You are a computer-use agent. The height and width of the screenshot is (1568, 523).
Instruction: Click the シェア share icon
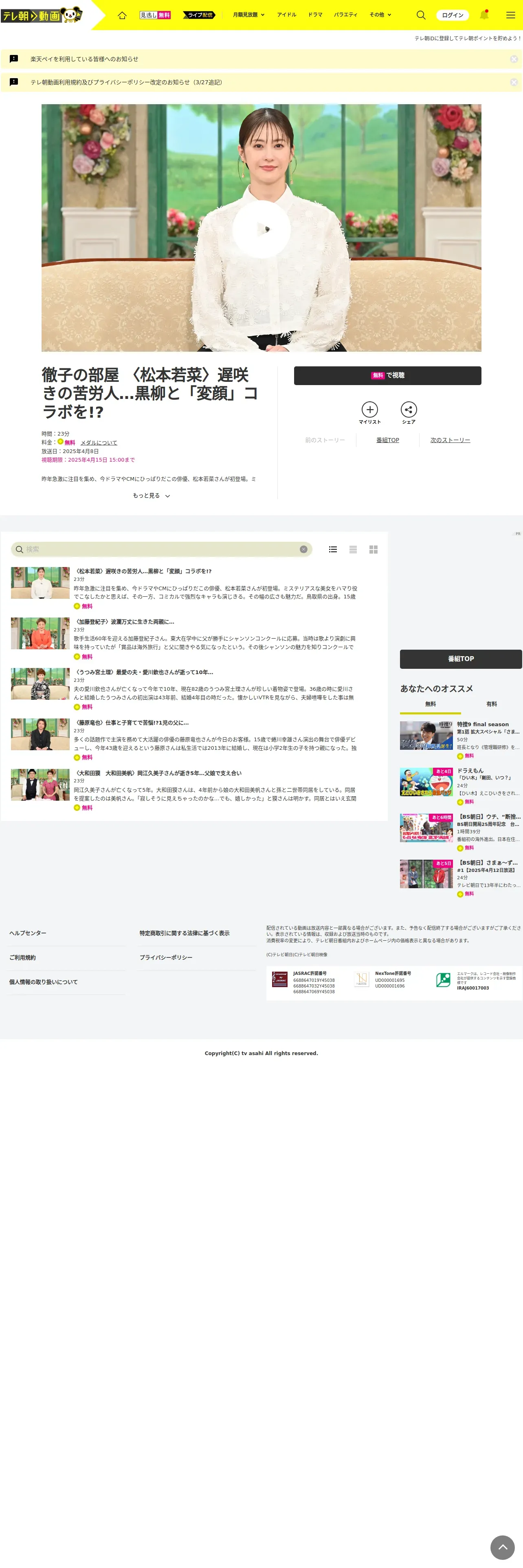tap(409, 413)
